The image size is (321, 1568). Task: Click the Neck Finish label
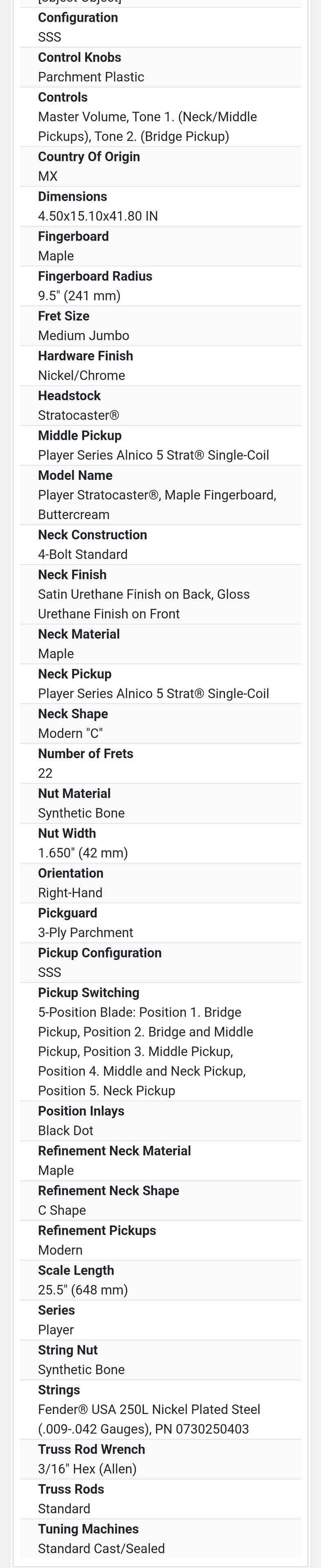click(72, 575)
